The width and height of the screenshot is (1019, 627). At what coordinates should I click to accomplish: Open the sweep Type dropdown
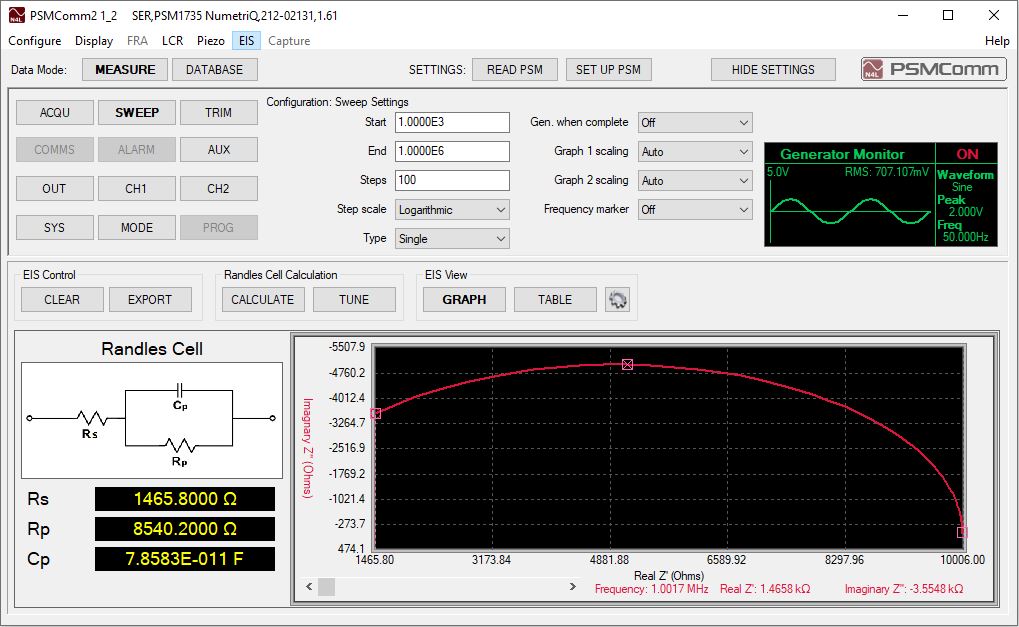(x=451, y=238)
